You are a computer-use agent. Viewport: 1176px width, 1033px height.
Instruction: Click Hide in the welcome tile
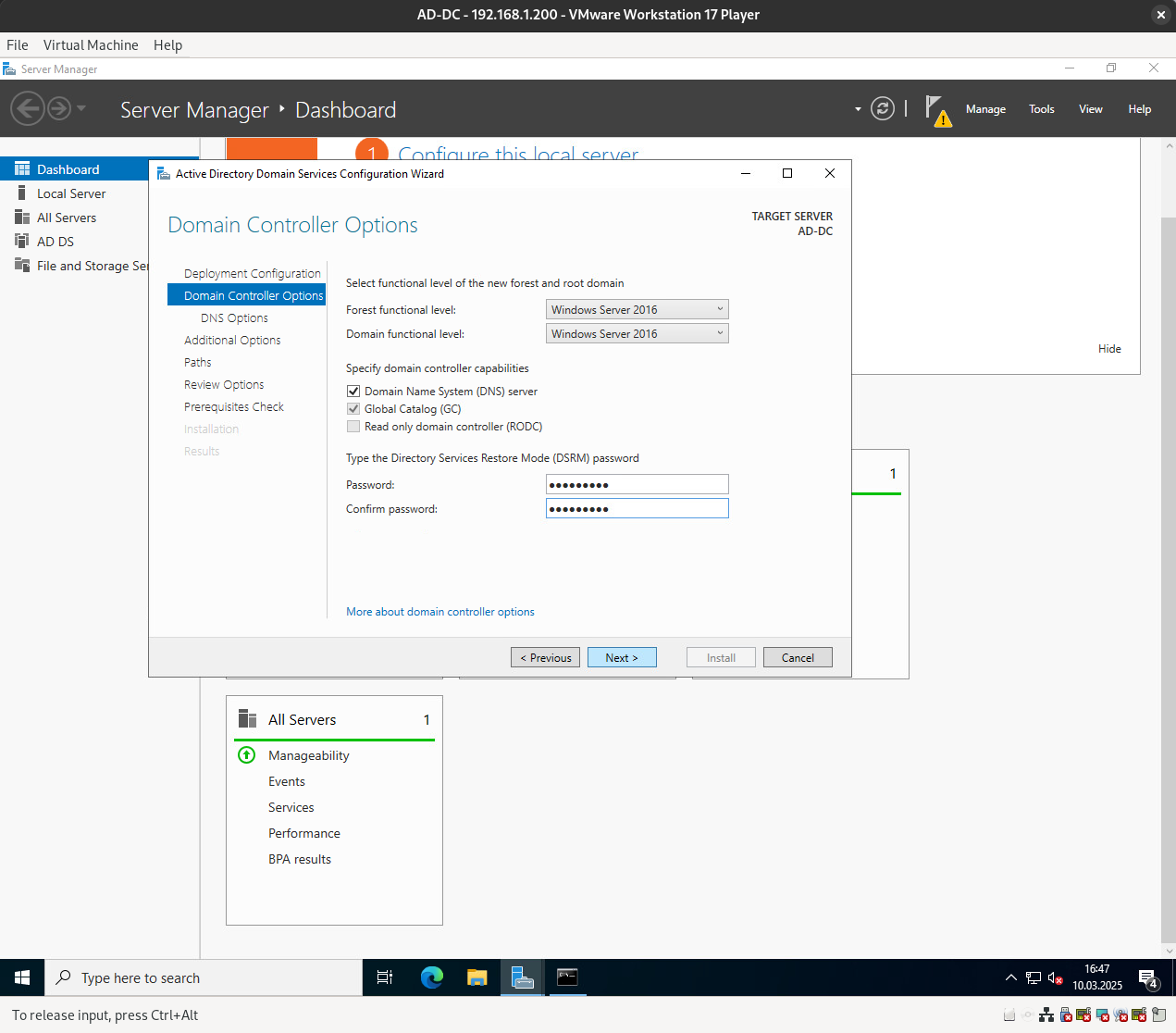(x=1109, y=349)
